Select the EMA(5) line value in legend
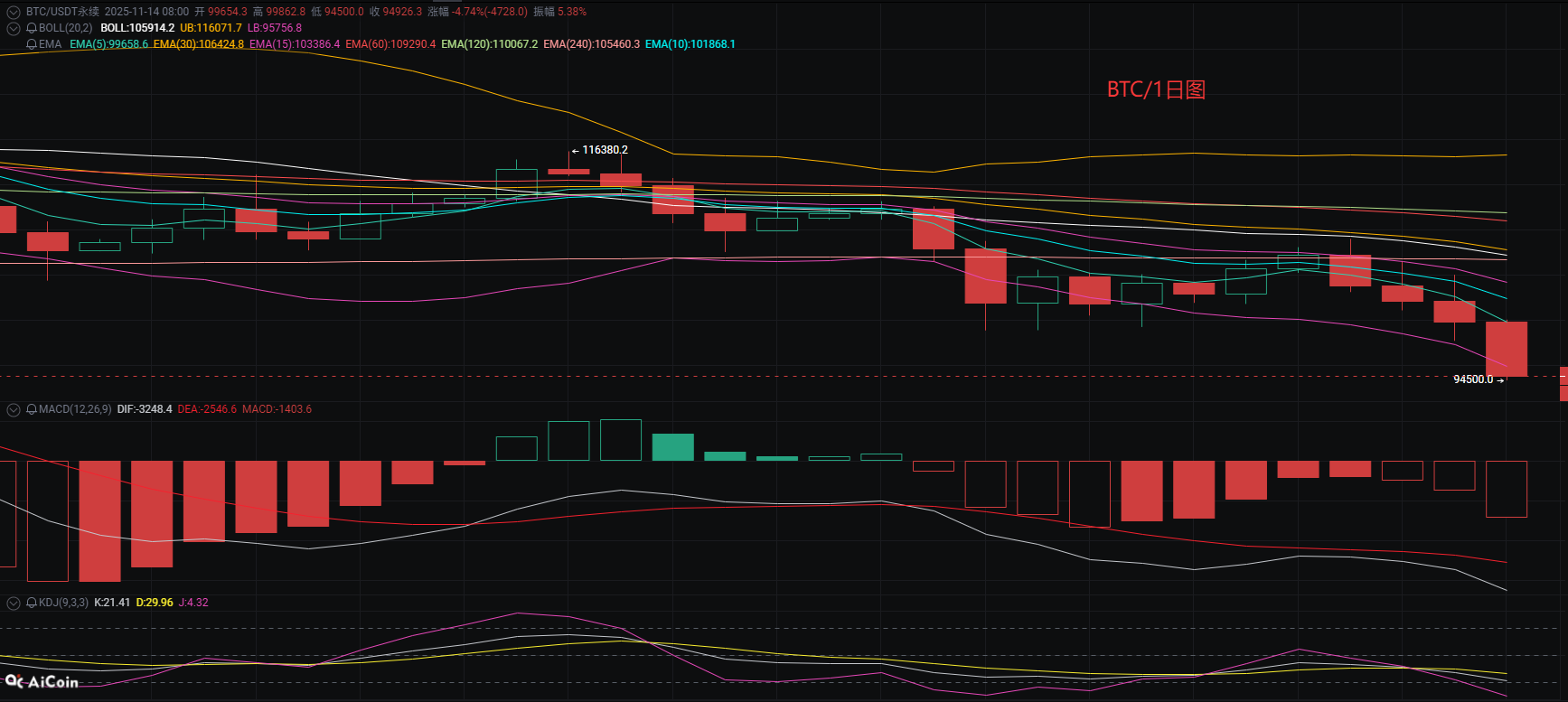 (108, 44)
